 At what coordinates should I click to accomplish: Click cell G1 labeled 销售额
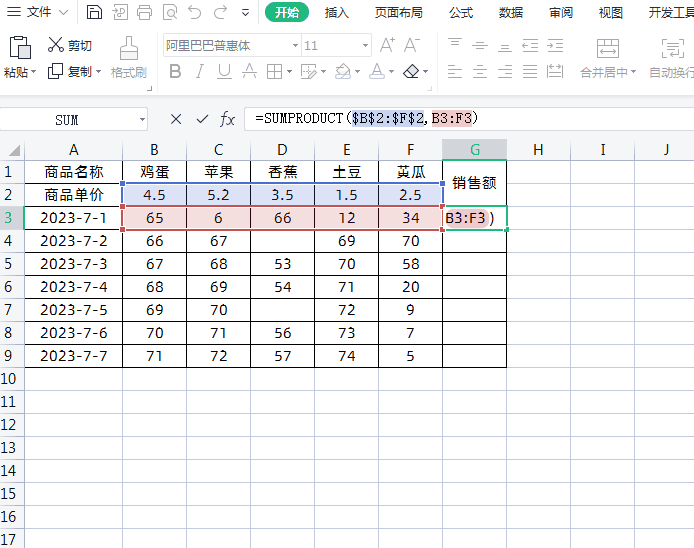(474, 183)
